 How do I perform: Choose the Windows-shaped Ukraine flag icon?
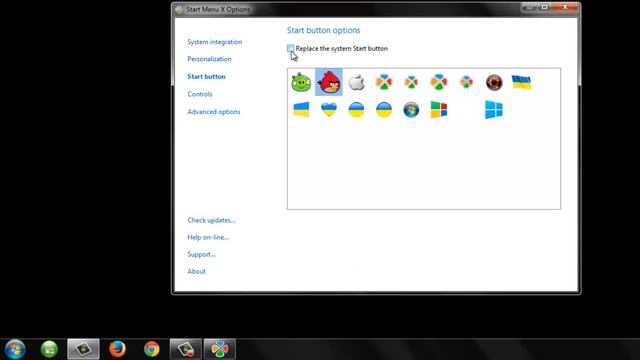tap(301, 110)
